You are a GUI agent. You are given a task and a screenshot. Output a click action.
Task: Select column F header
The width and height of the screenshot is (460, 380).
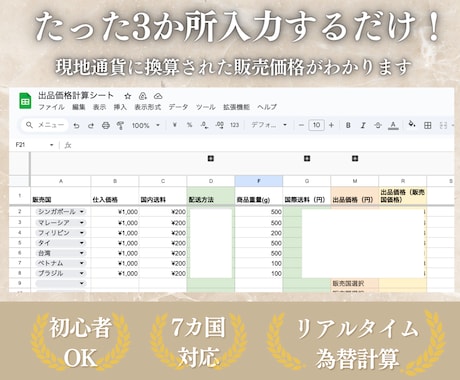pyautogui.click(x=259, y=181)
